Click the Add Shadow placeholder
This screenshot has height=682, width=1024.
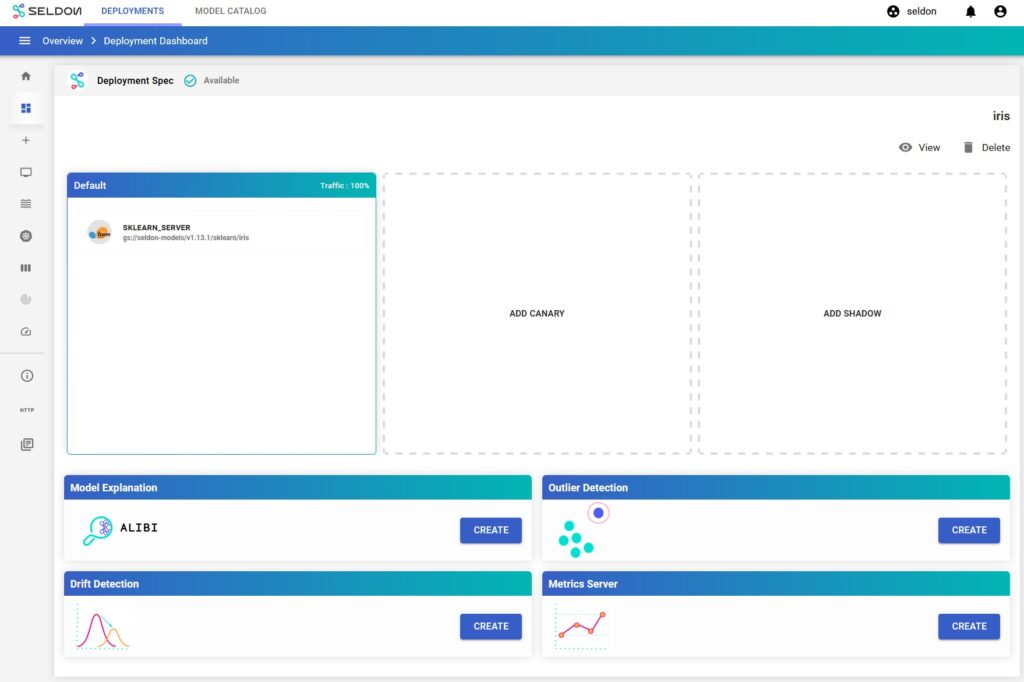(852, 314)
